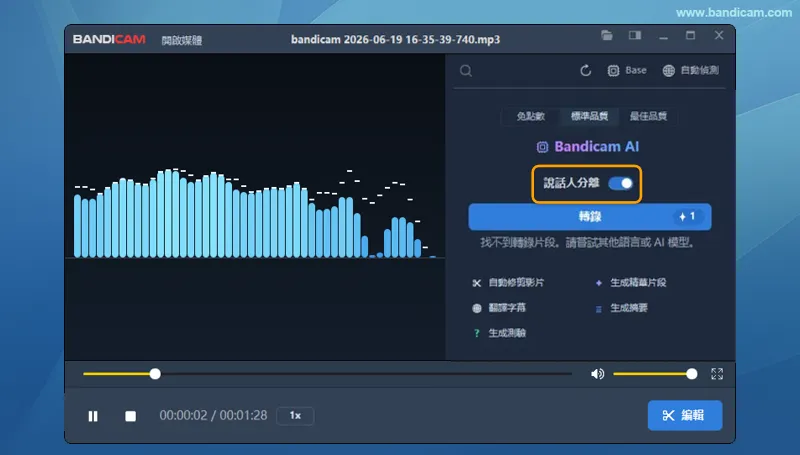Select the 標準品質 quality tab
The width and height of the screenshot is (800, 455).
point(589,116)
